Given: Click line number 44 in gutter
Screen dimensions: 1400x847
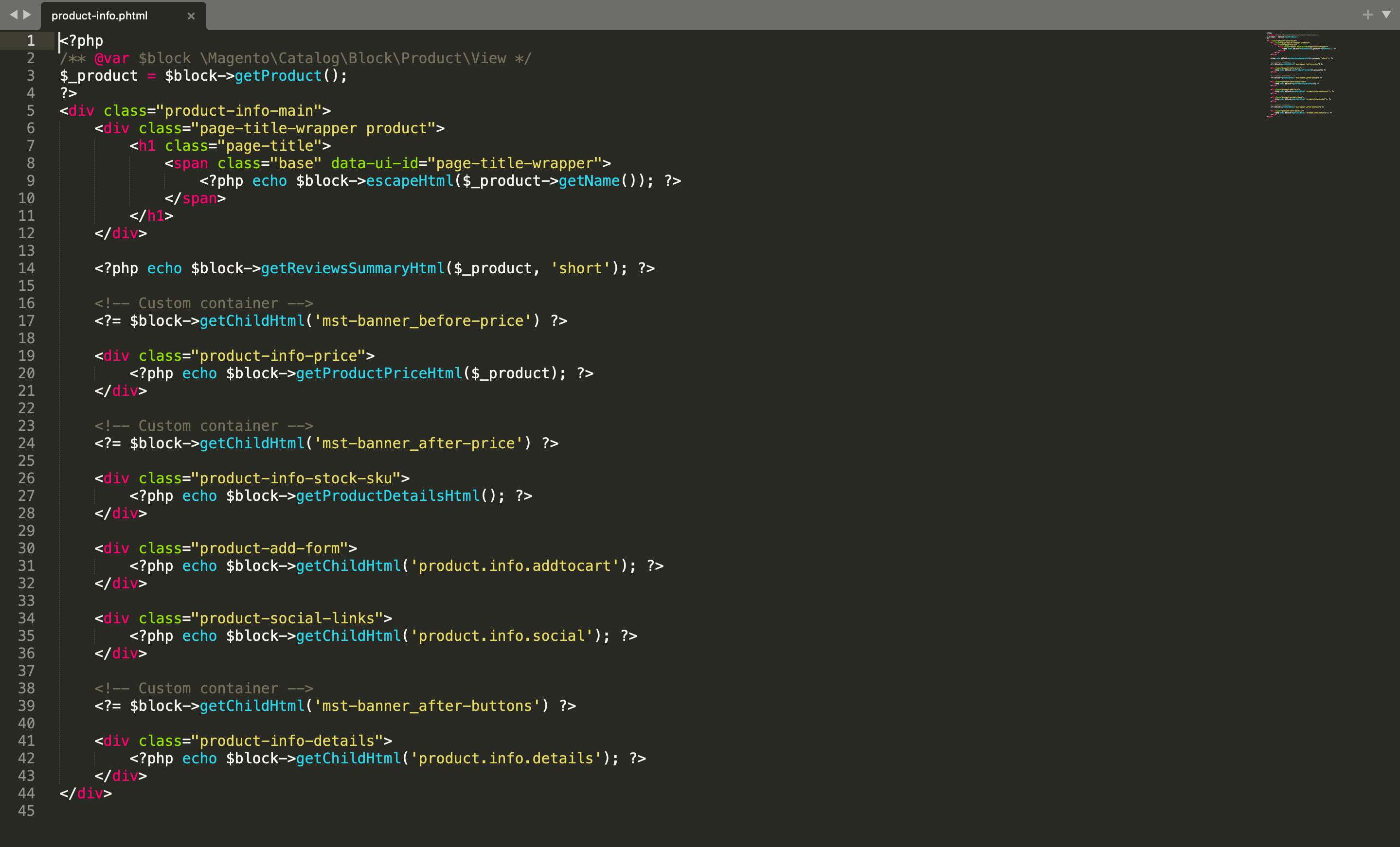Looking at the screenshot, I should click(26, 793).
